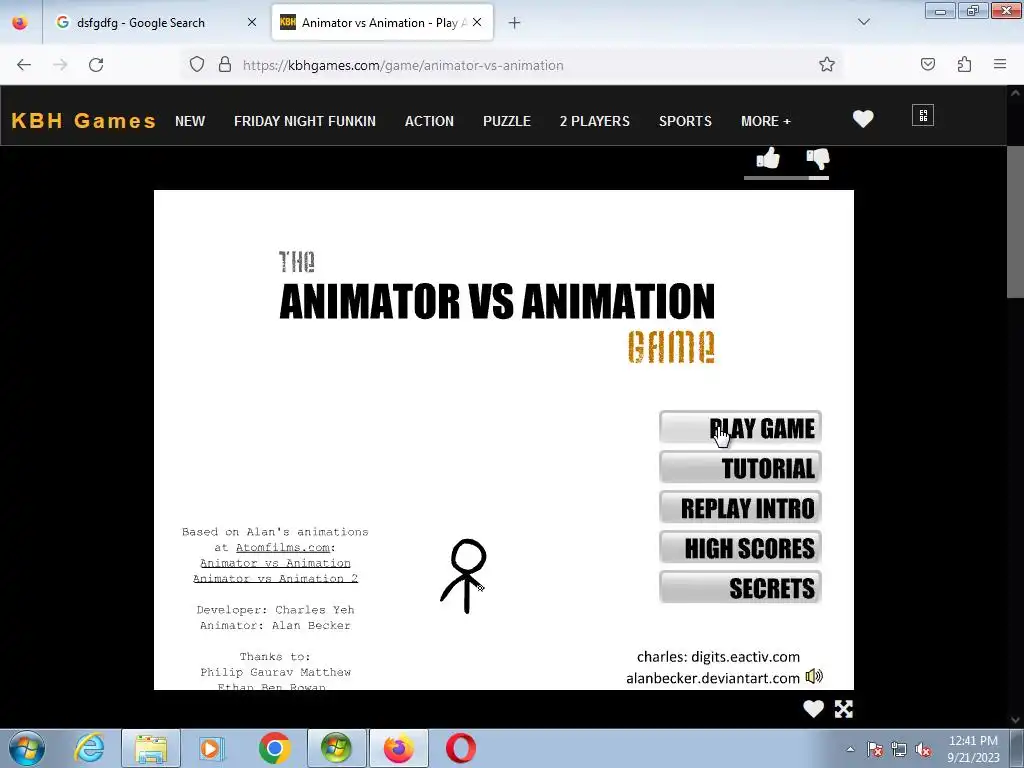Click the muted volume tray icon
The height and width of the screenshot is (768, 1024).
tap(923, 750)
